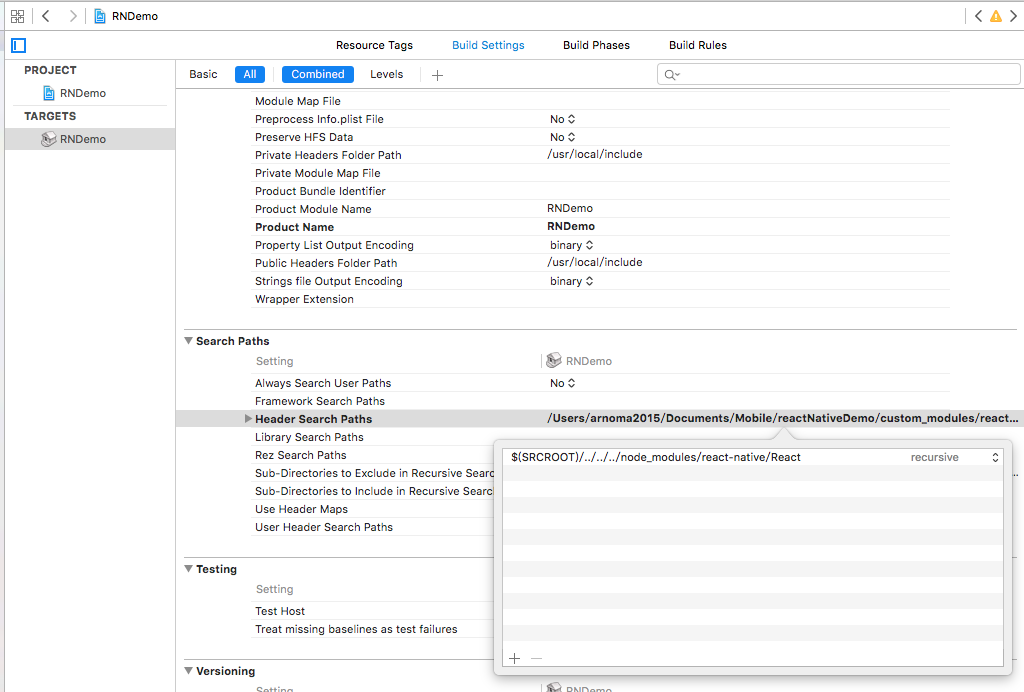Click the build settings search field
This screenshot has height=692, width=1024.
tap(840, 75)
